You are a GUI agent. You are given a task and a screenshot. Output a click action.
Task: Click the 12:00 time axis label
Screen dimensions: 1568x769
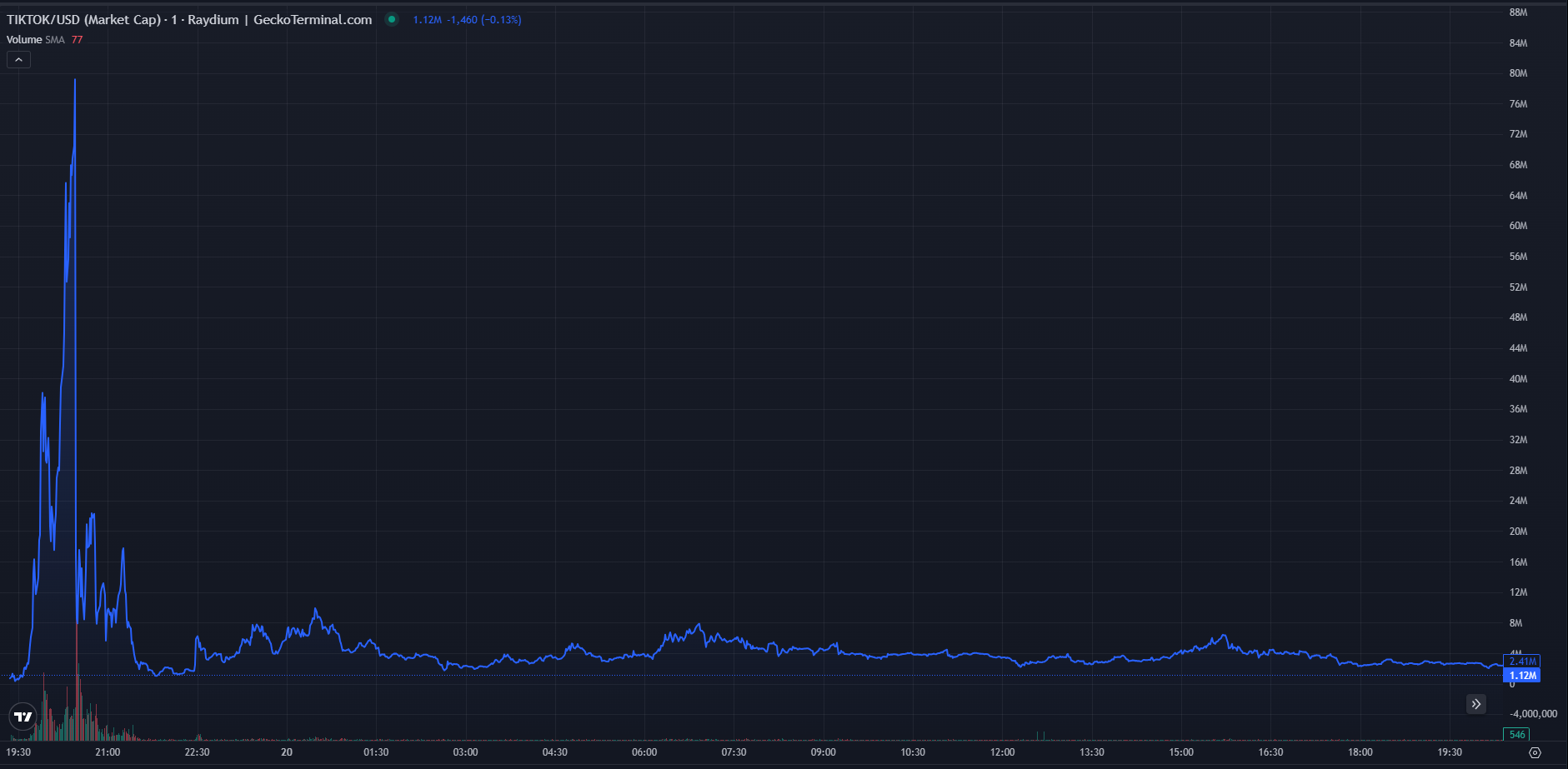[1002, 752]
